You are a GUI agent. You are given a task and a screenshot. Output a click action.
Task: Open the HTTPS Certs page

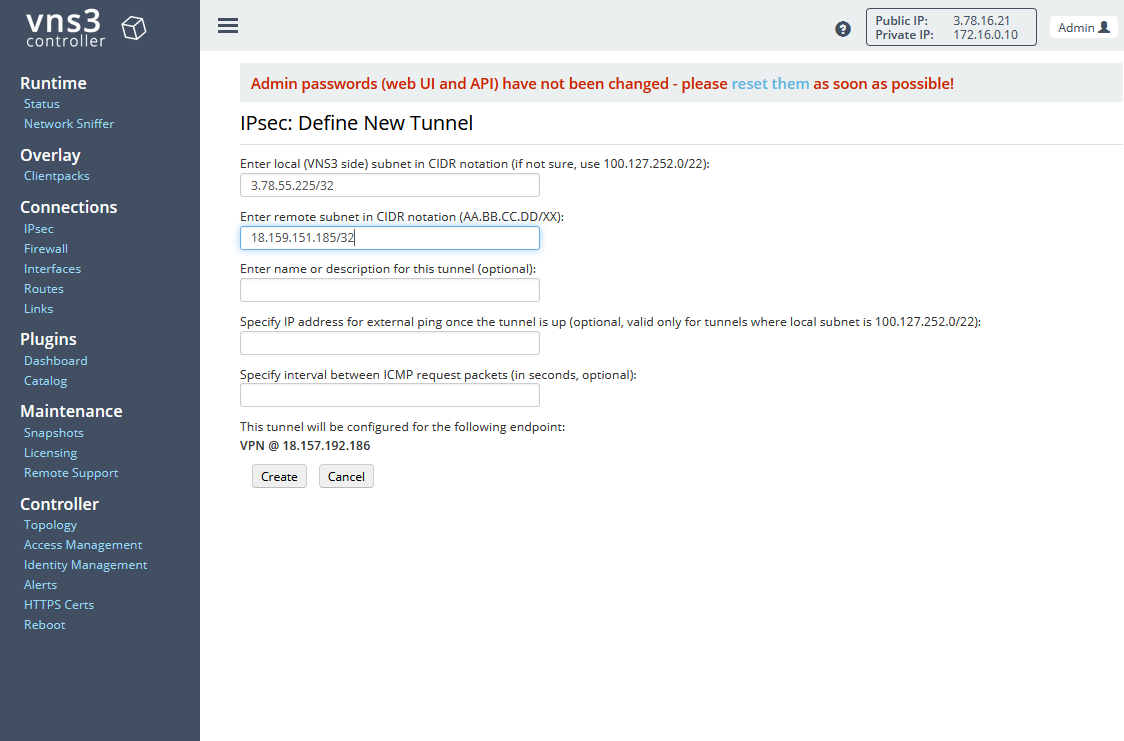58,604
